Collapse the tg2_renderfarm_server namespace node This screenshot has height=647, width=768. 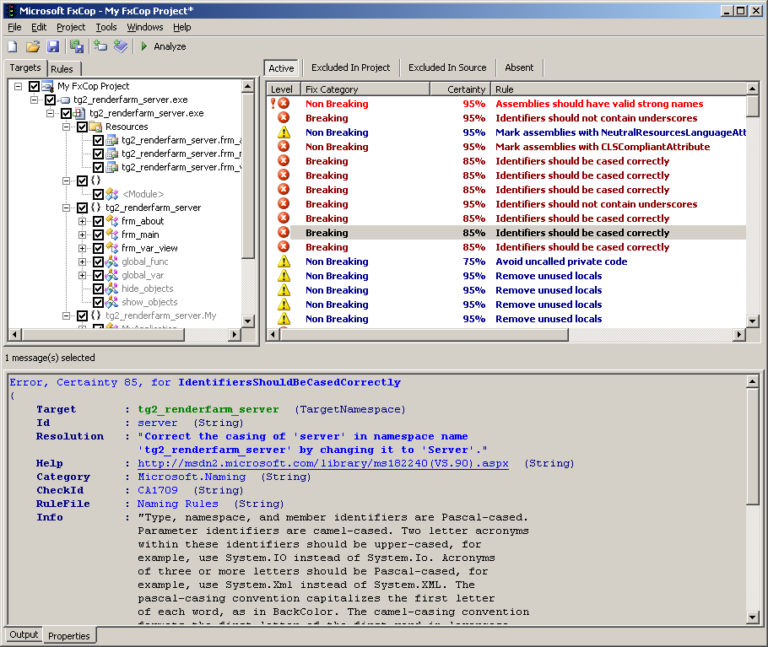click(66, 208)
